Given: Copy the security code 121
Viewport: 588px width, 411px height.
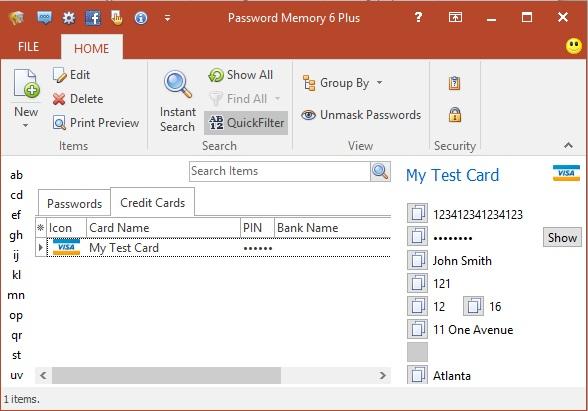Looking at the screenshot, I should pos(417,283).
